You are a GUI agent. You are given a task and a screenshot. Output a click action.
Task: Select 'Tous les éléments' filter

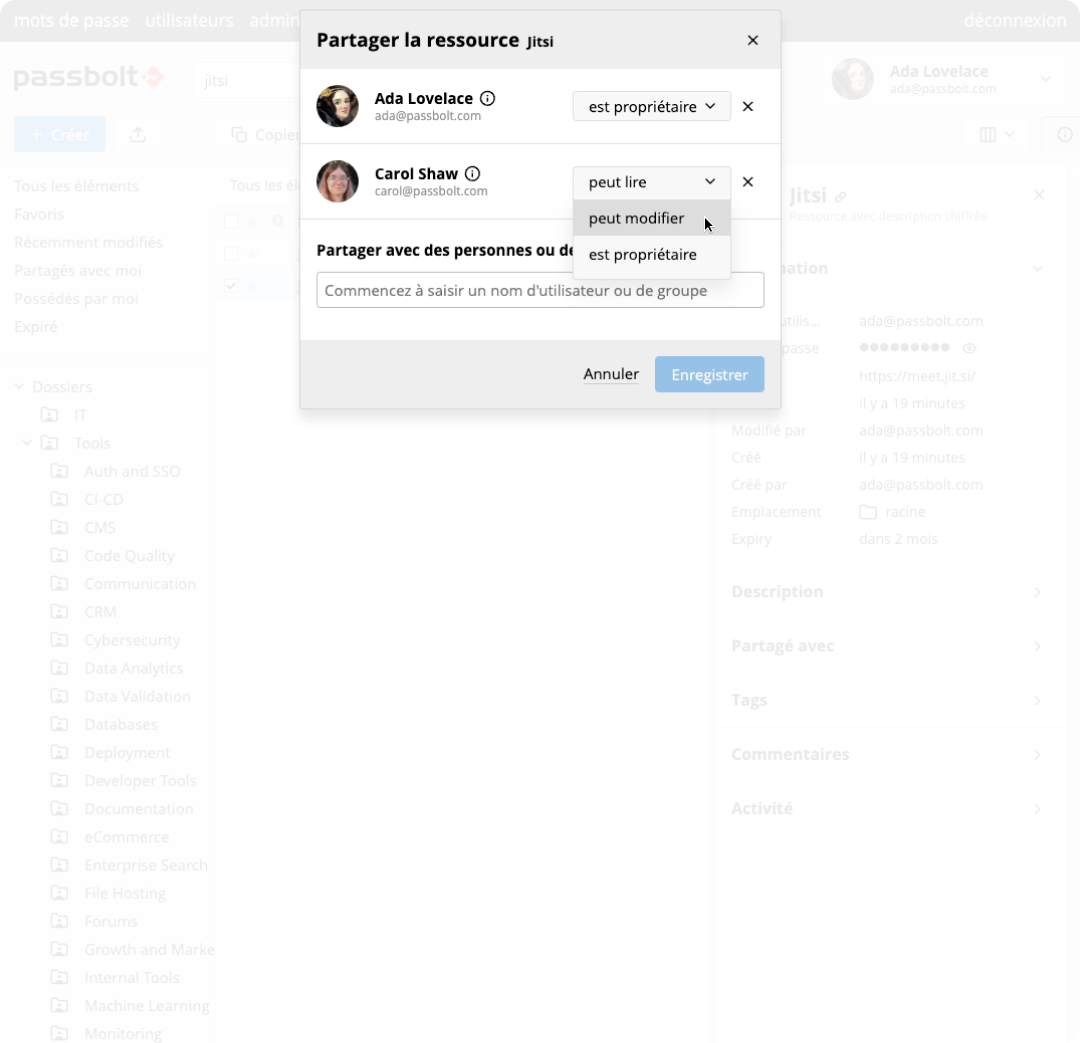coord(76,186)
